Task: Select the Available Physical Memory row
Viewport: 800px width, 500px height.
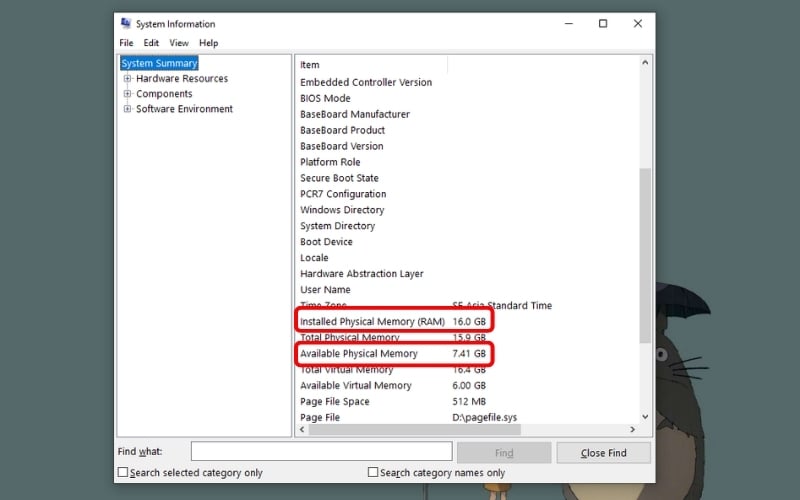Action: (467, 353)
